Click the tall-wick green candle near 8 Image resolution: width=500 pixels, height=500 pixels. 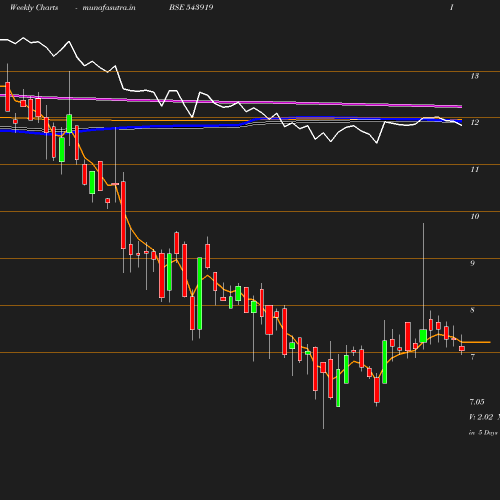click(423, 336)
